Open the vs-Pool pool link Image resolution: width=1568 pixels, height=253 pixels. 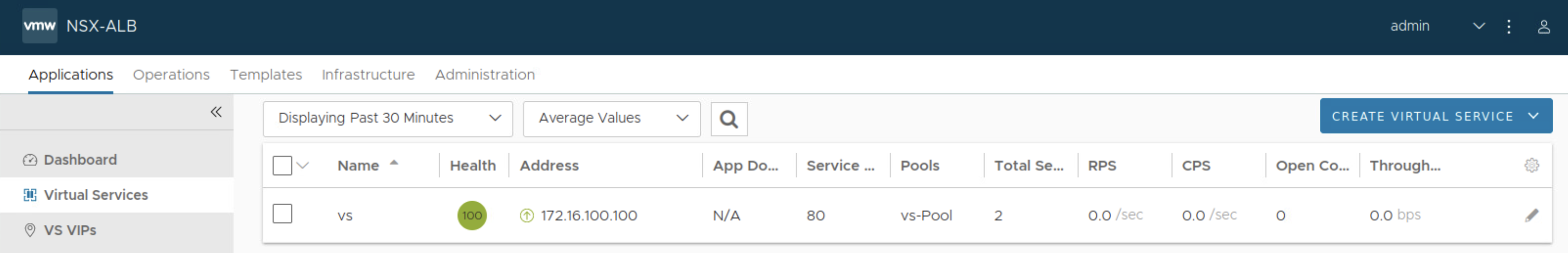coord(926,216)
